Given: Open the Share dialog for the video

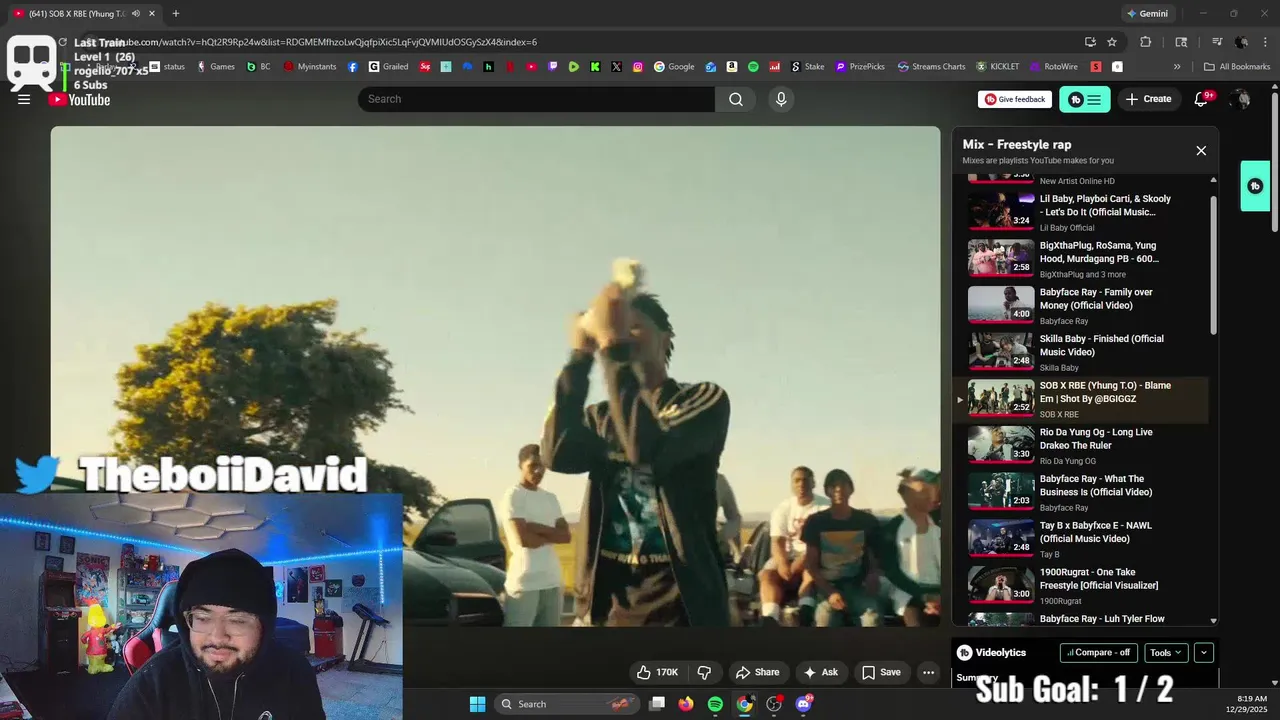Looking at the screenshot, I should pos(757,672).
